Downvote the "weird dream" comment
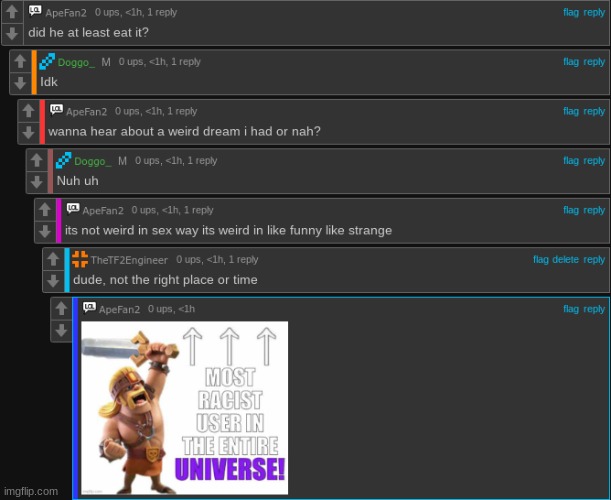Viewport: 611px width, 500px height. point(28,133)
